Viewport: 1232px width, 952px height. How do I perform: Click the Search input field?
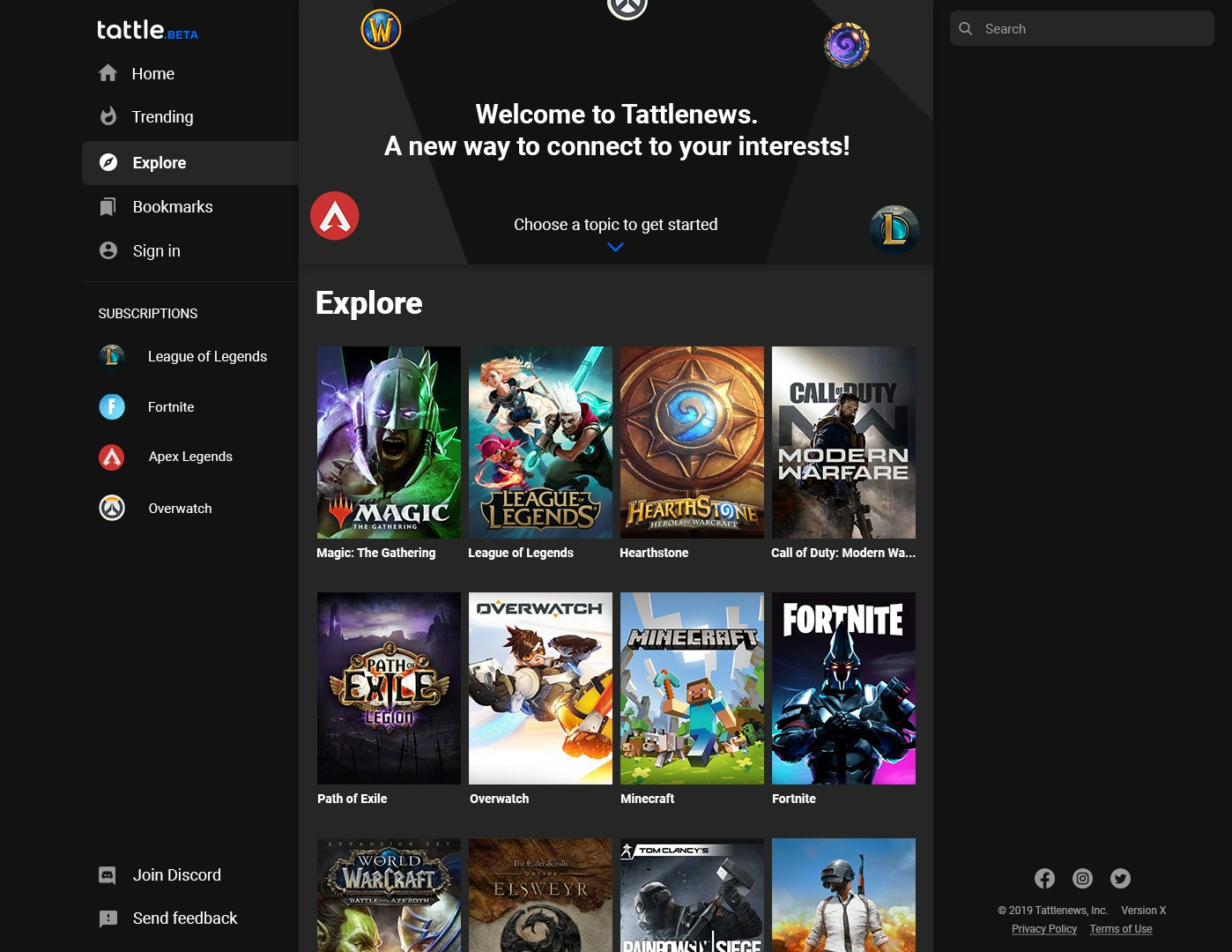click(1082, 28)
